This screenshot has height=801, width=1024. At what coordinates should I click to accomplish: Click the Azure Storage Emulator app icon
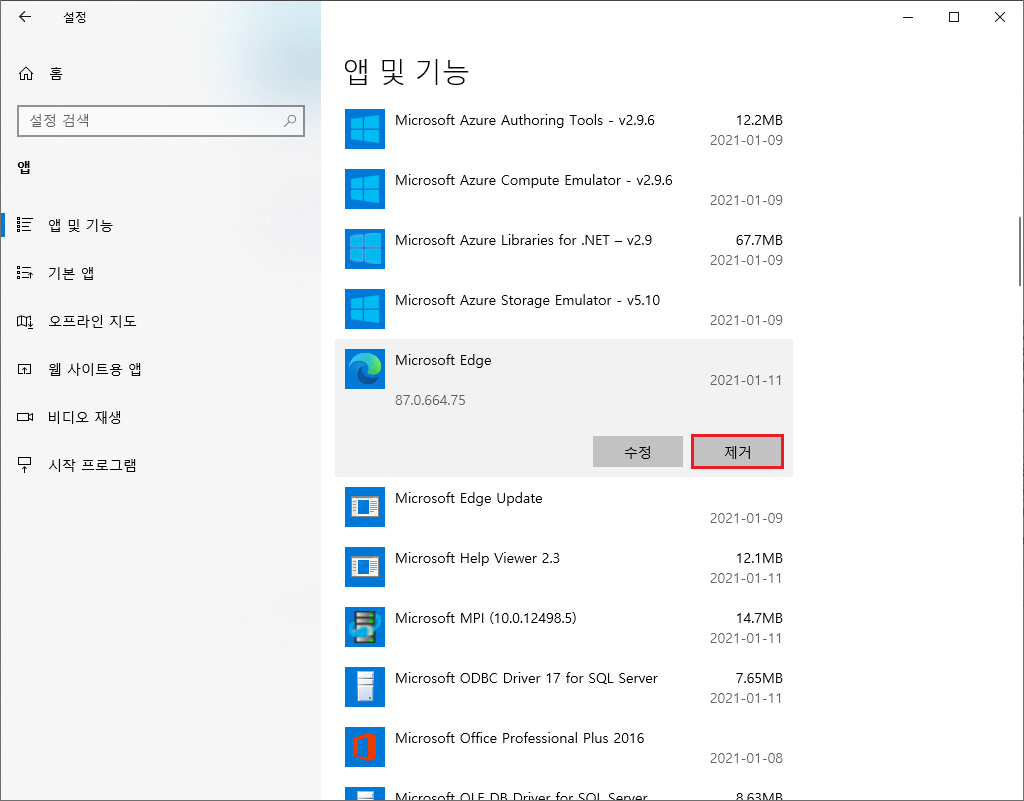point(364,309)
